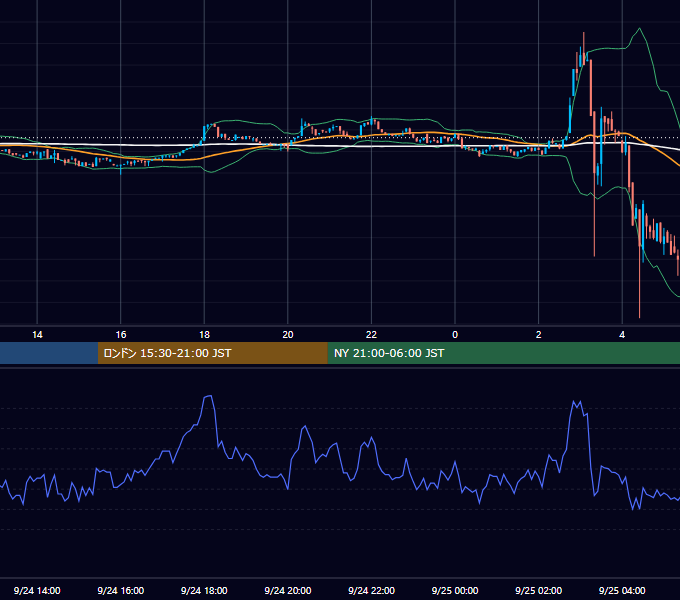Click the ロンドン 15:30-21:00 JST session bar
The image size is (680, 600).
tap(212, 353)
